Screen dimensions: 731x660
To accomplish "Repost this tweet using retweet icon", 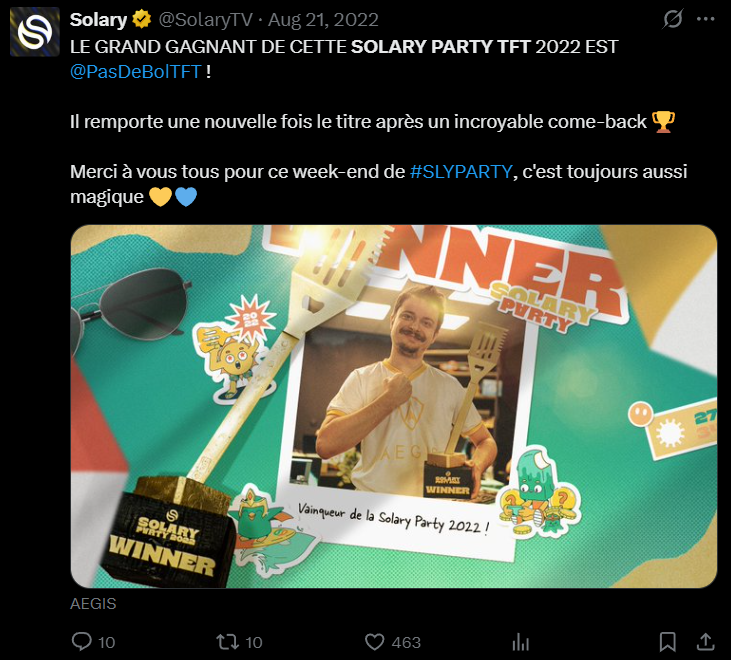I will (x=227, y=641).
